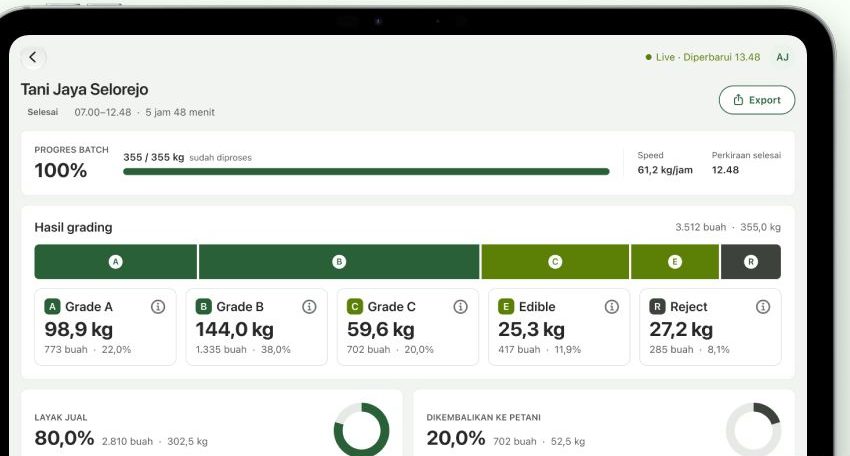Click the 27,2 kg value
The width and height of the screenshot is (850, 456).
point(681,330)
